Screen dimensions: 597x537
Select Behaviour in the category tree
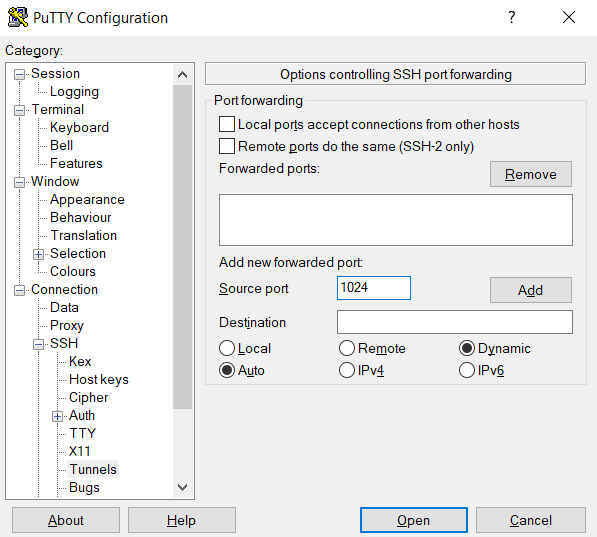(x=81, y=217)
